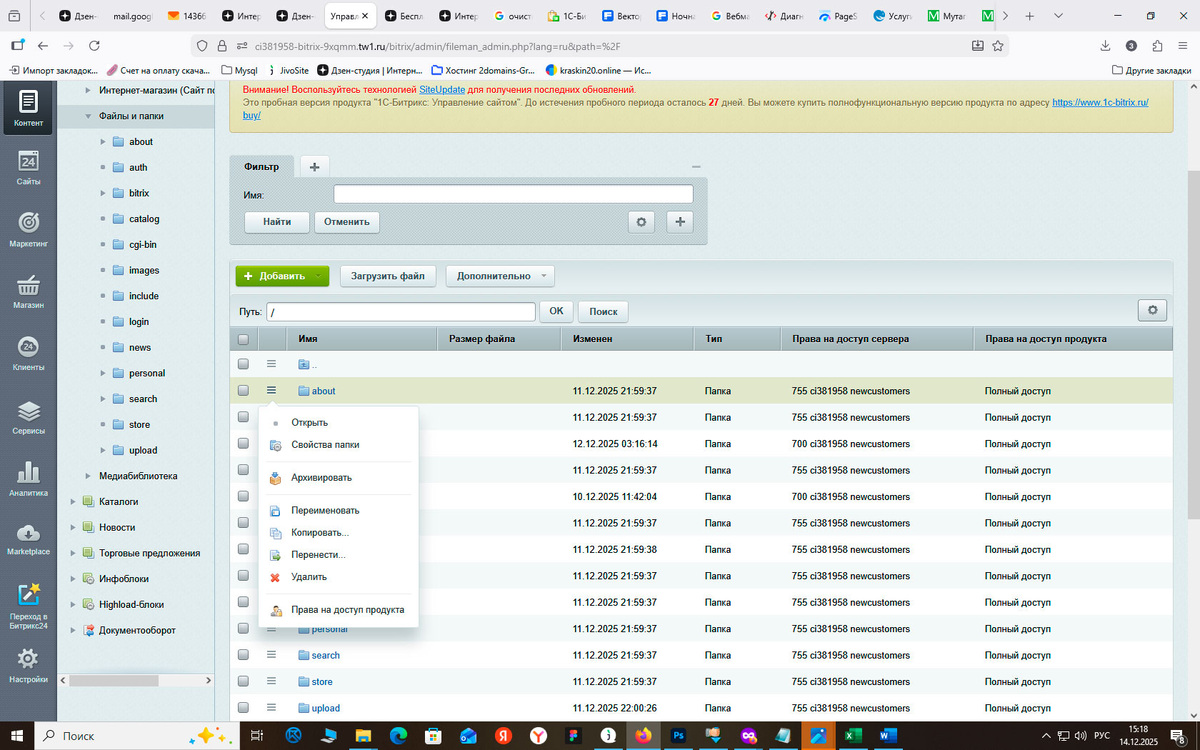The width and height of the screenshot is (1200, 750).
Task: Open the Сайты section in sidebar
Action: pyautogui.click(x=28, y=168)
